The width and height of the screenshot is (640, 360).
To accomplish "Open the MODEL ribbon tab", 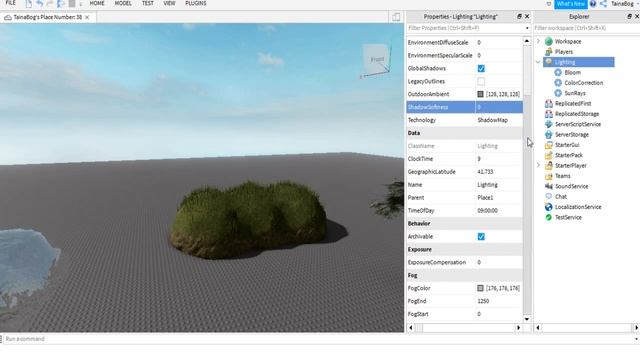I will pos(123,3).
